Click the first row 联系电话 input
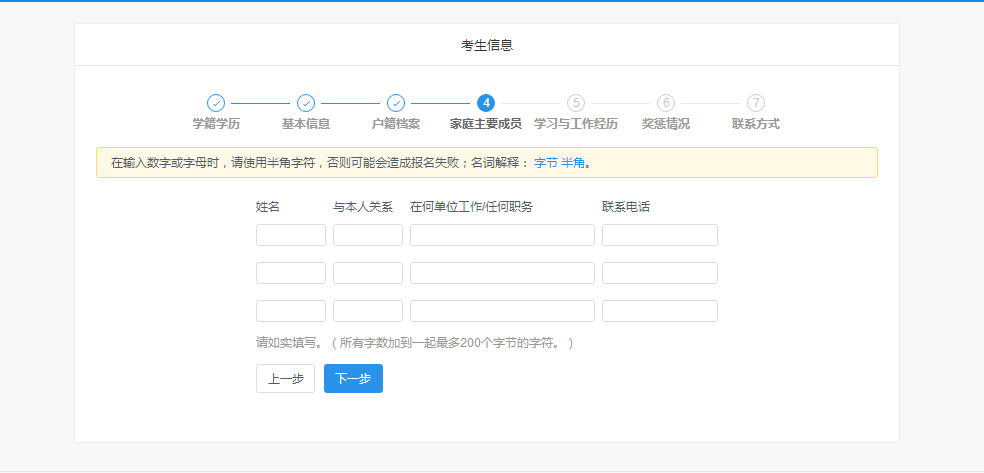This screenshot has width=984, height=473. [660, 235]
